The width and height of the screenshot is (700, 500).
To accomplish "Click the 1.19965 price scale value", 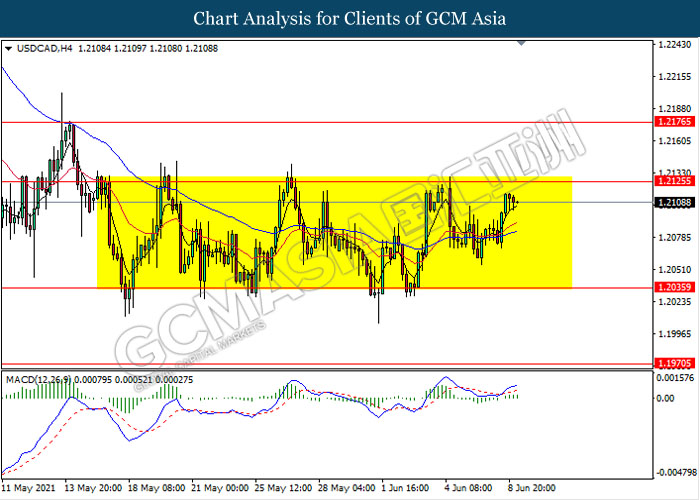I will pyautogui.click(x=673, y=334).
